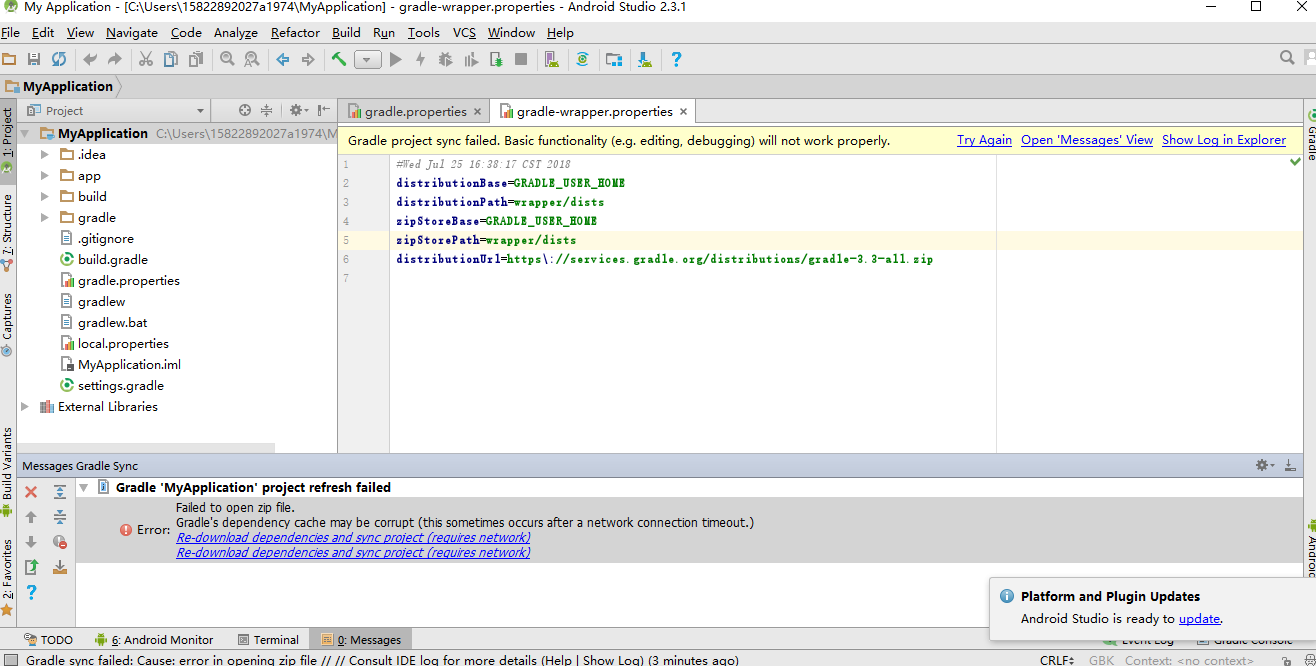This screenshot has width=1316, height=666.
Task: Click Show Log in Explorer link
Action: point(1224,140)
